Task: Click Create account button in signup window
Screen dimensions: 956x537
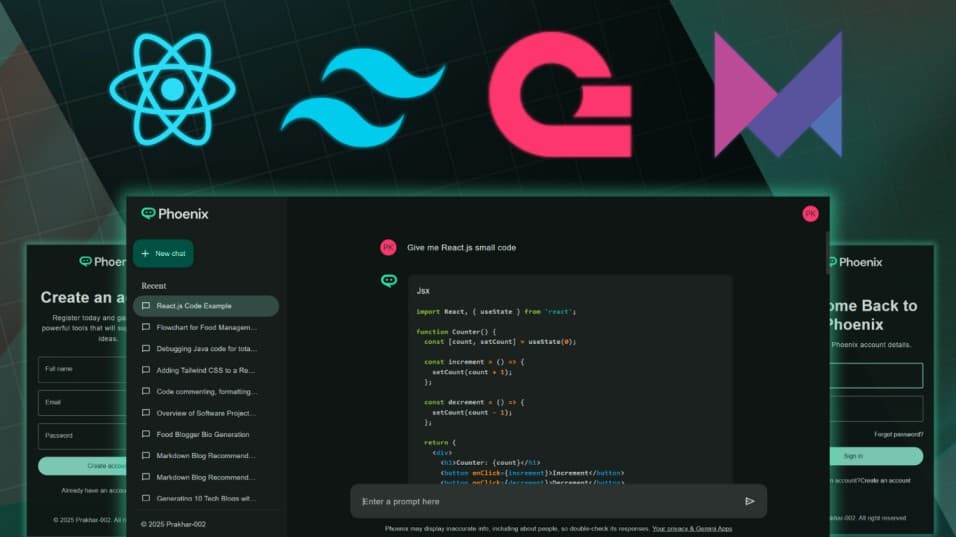Action: coord(82,466)
